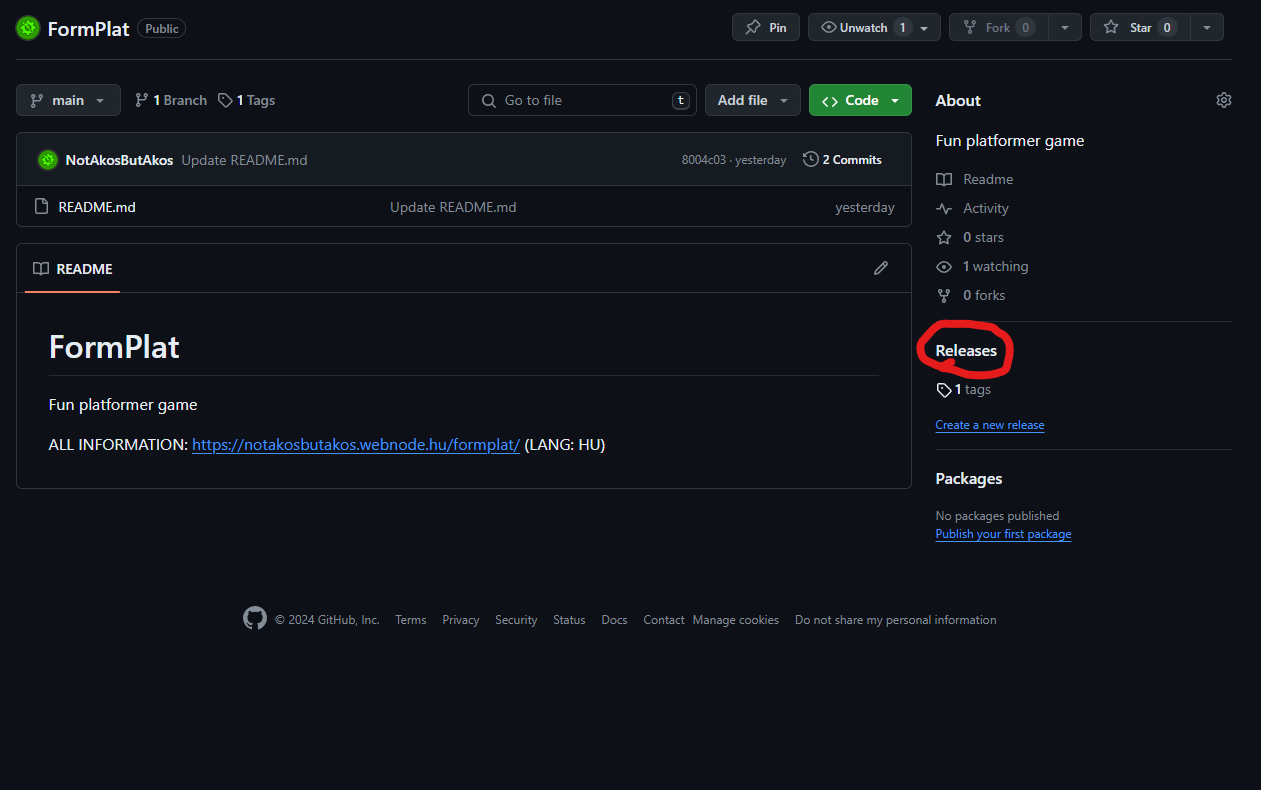Click Create a new release link

(989, 425)
